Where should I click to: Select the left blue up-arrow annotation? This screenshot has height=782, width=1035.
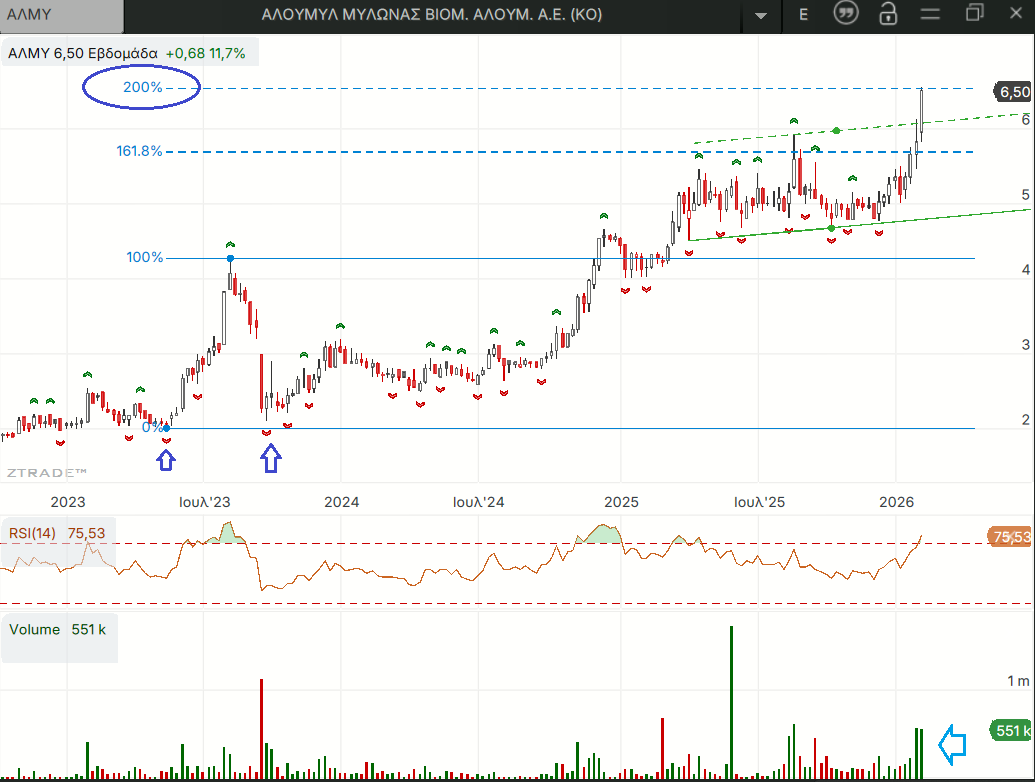click(x=166, y=459)
